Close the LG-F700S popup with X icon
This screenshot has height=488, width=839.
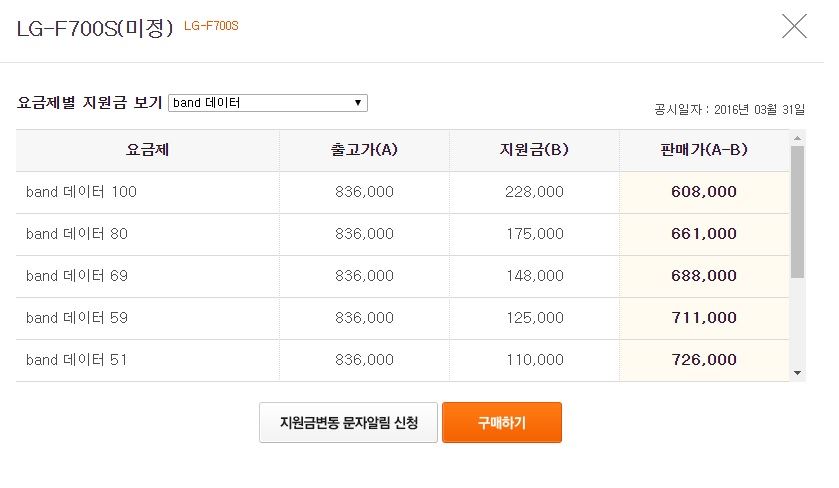(794, 26)
